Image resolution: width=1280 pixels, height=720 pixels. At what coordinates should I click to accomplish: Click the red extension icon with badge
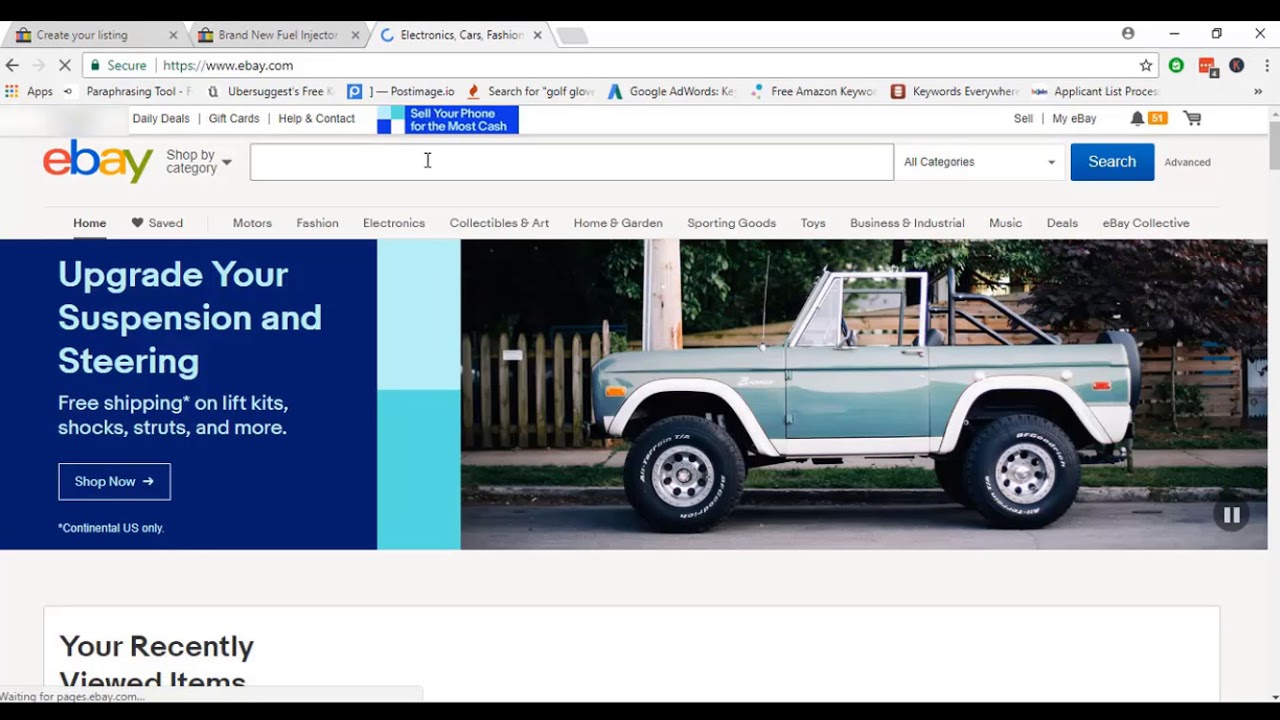(1208, 66)
